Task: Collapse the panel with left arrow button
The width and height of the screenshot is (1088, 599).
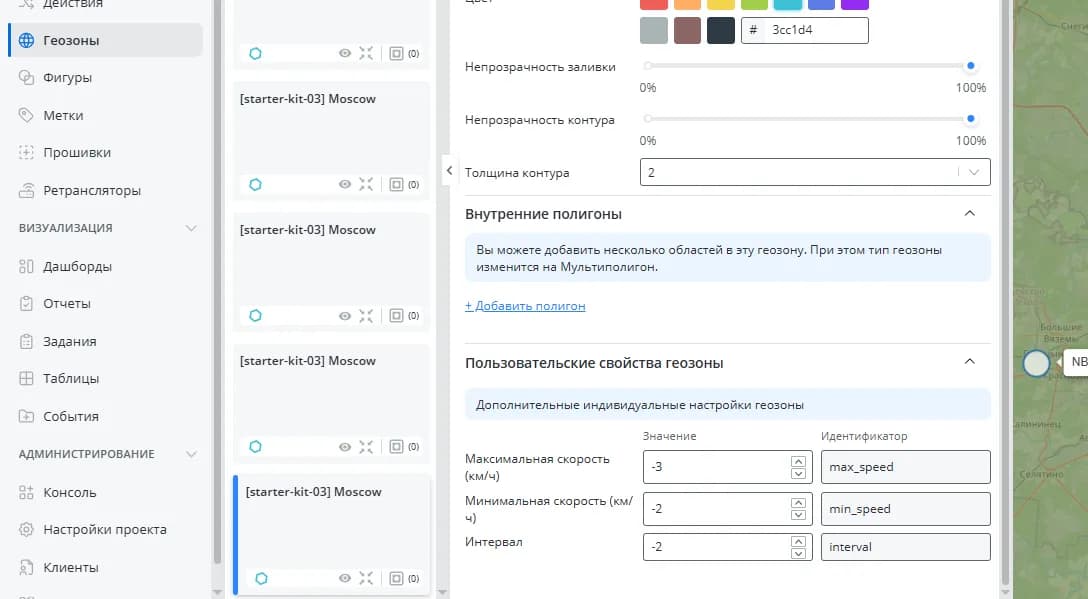Action: click(x=449, y=170)
